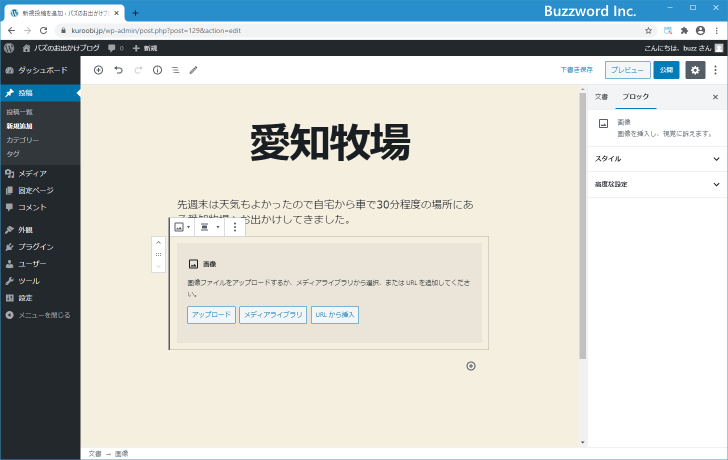Click the post title 愛知牧場
The height and width of the screenshot is (460, 728).
tap(330, 144)
